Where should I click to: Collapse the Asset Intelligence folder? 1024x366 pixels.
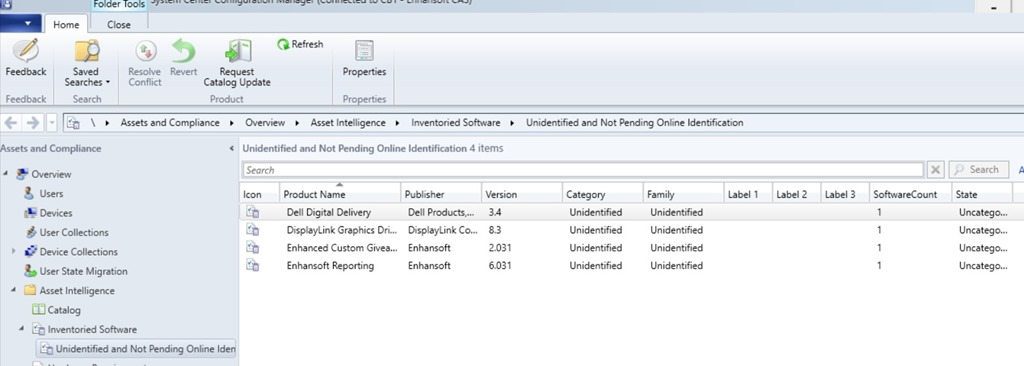14,290
